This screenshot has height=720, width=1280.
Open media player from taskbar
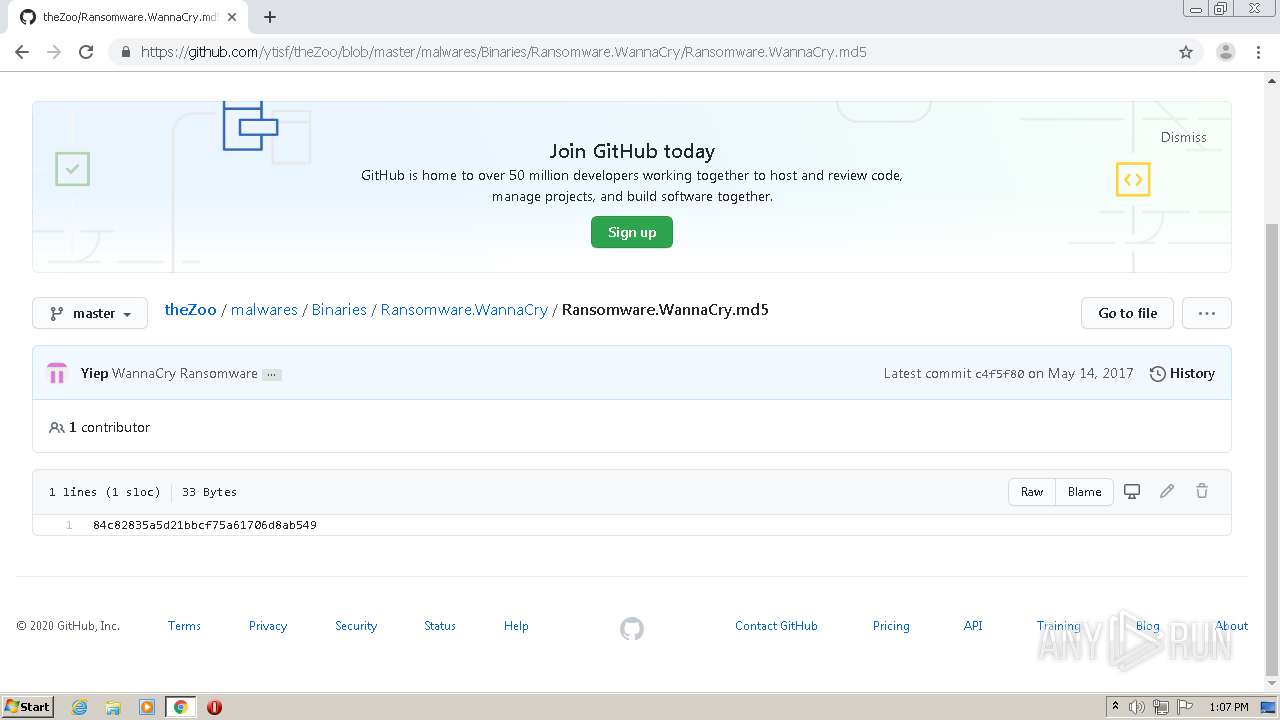(x=147, y=707)
